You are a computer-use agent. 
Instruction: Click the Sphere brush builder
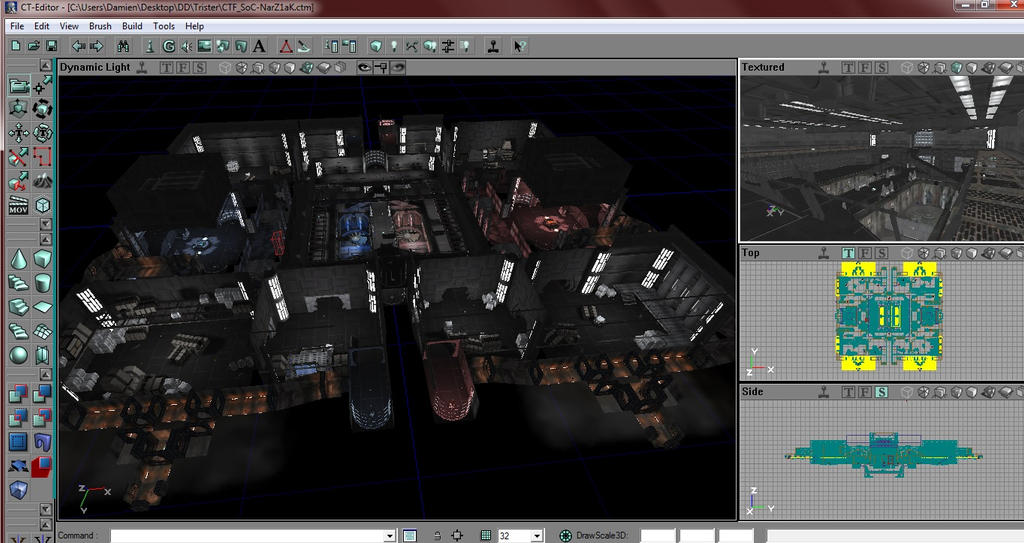click(x=19, y=355)
